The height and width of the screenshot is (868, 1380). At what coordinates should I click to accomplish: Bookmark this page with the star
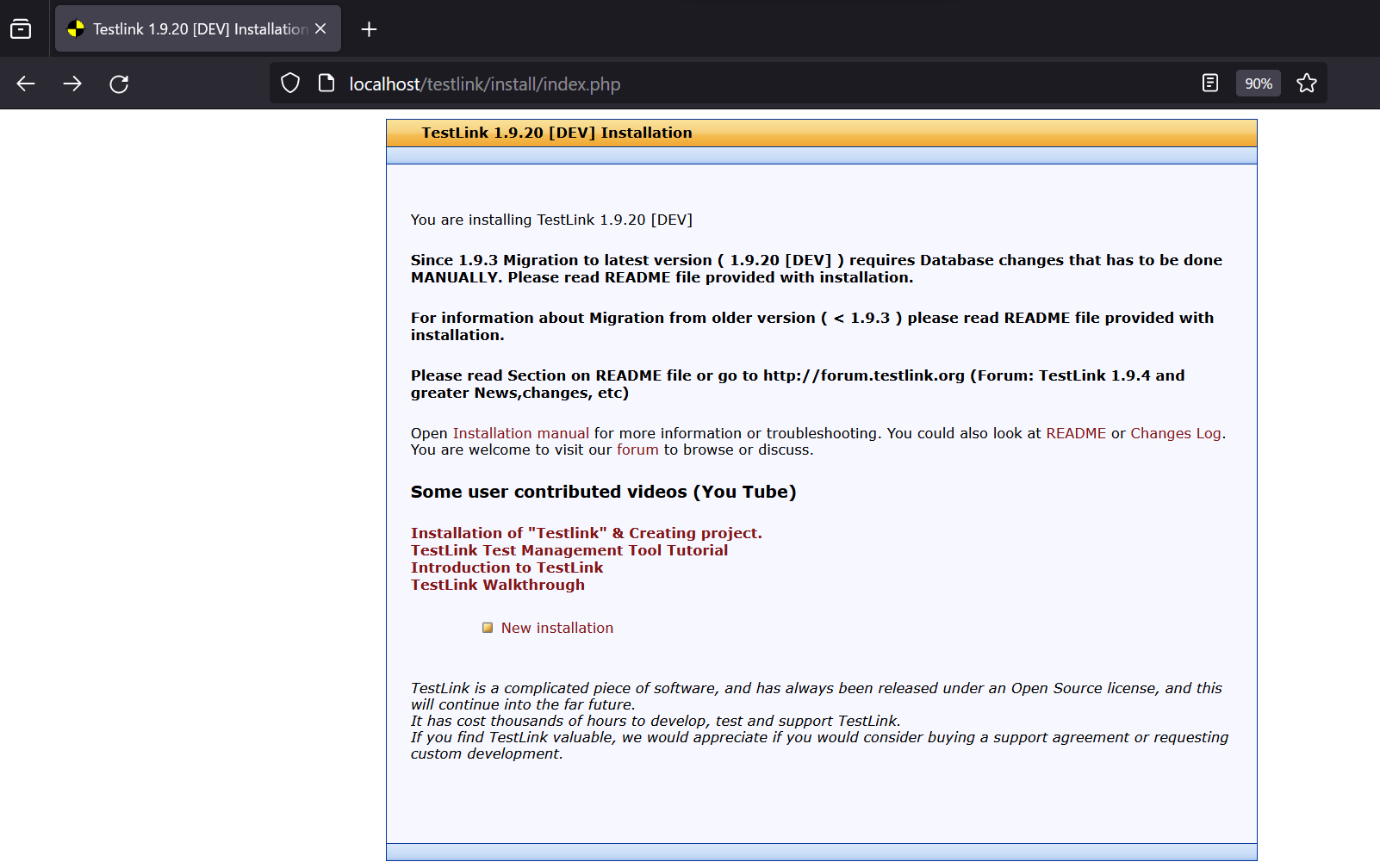point(1307,84)
